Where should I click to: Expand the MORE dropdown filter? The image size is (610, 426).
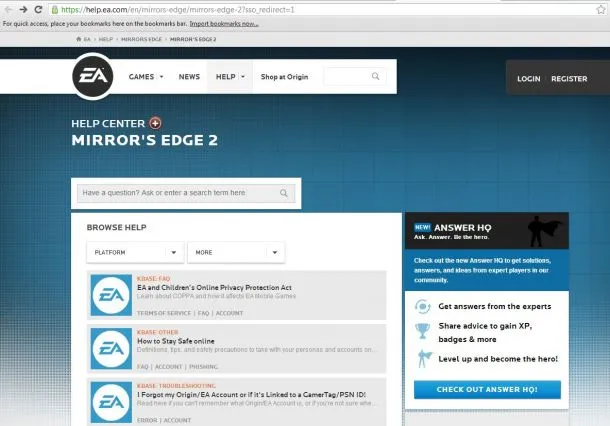(236, 252)
